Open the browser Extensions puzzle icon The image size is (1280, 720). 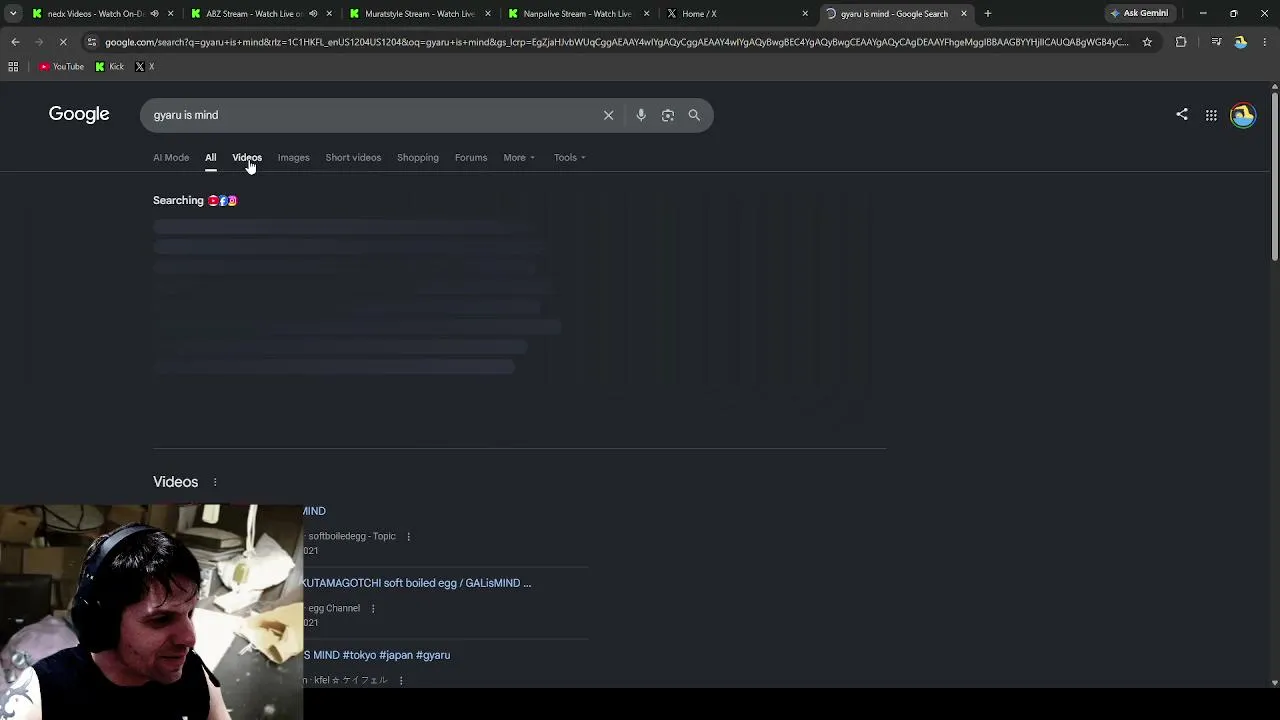[1181, 42]
